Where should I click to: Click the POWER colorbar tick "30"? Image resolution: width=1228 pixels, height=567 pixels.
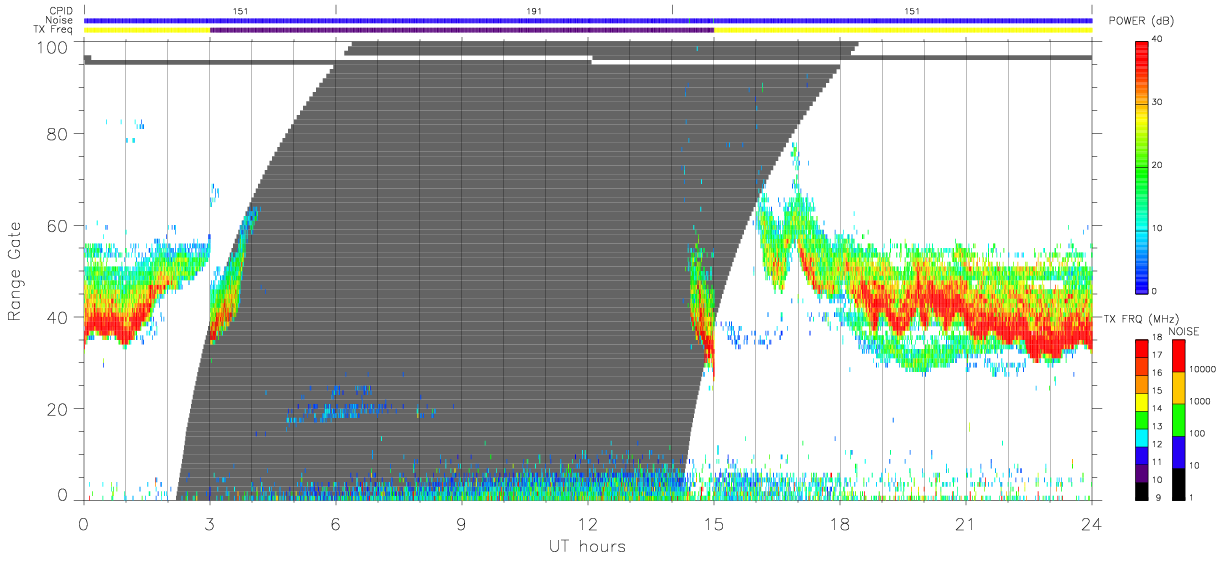pos(1159,102)
